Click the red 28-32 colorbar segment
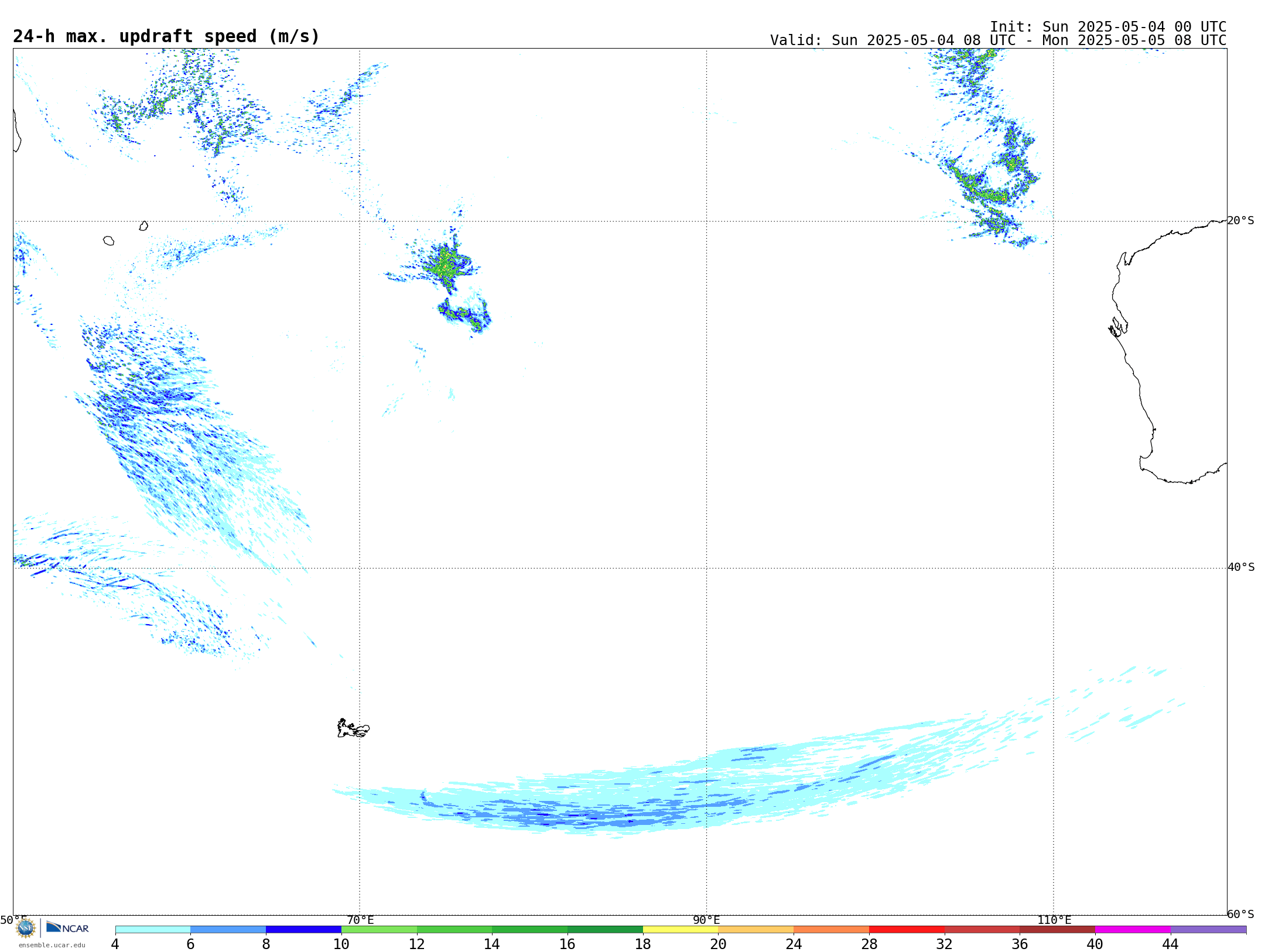 click(907, 929)
